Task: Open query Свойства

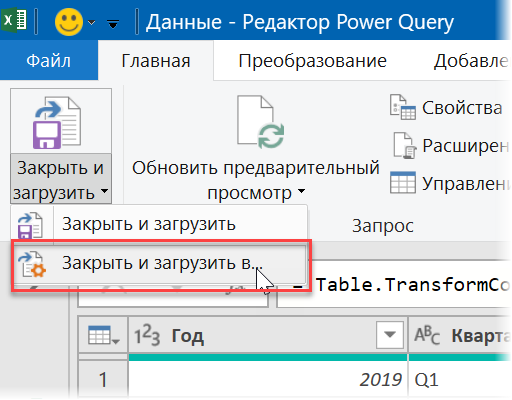Action: click(x=462, y=108)
